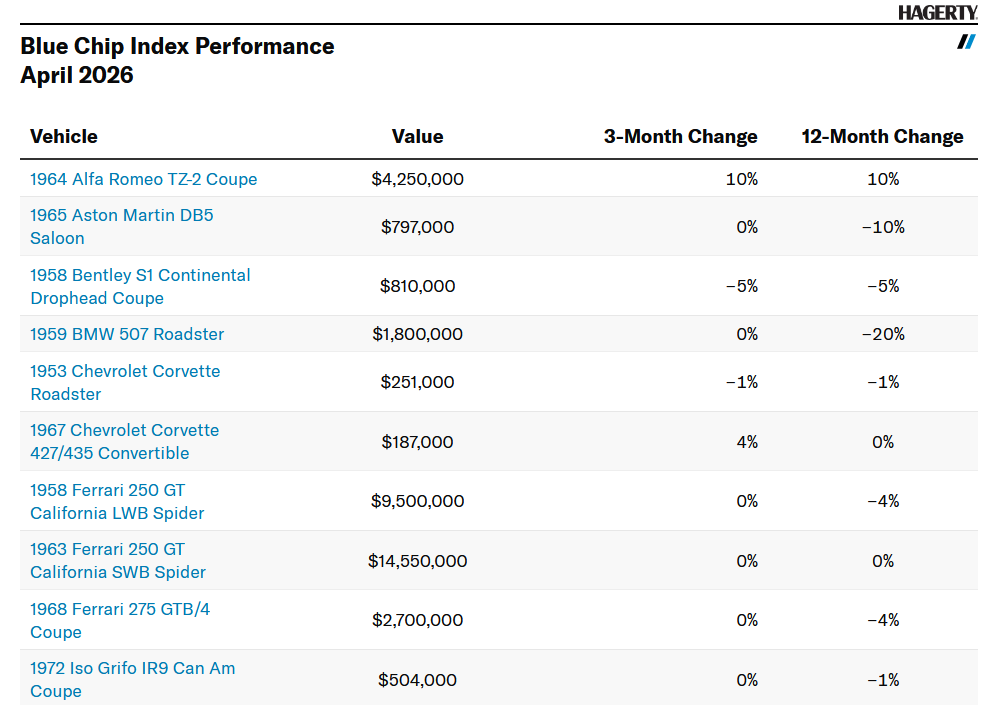988x705 pixels.
Task: Click the $14,550,000 value cell
Action: [417, 561]
